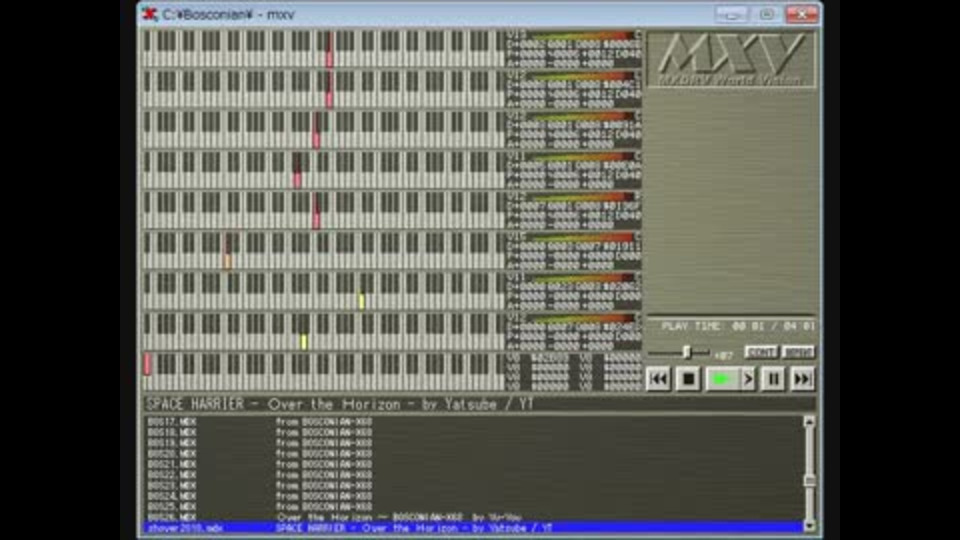Viewport: 960px width, 540px height.
Task: Click the button to the right of CONT
Action: [x=798, y=352]
